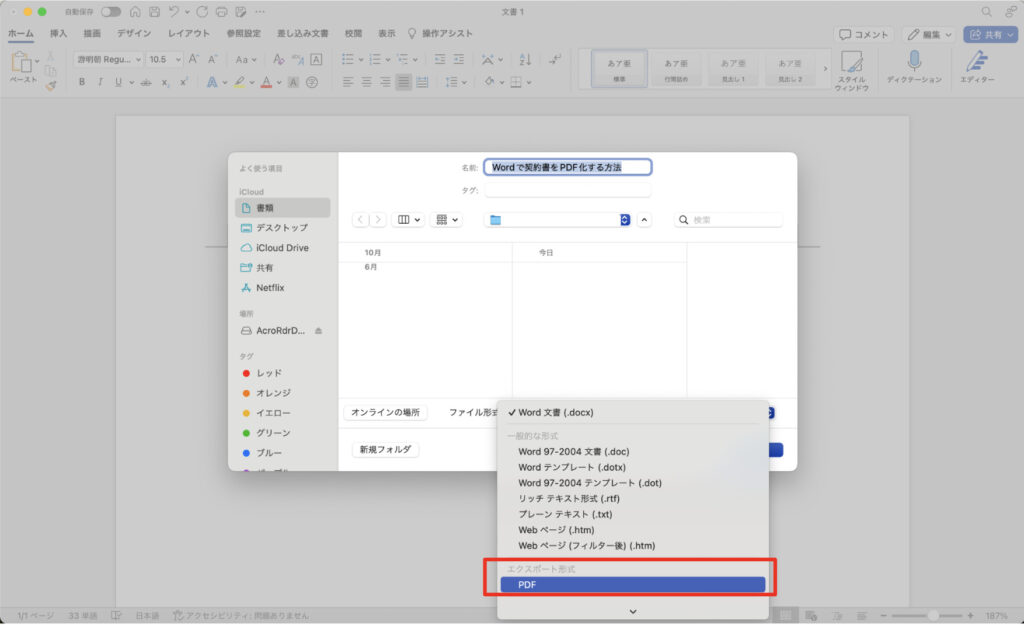Select the グリーン tag

267,433
